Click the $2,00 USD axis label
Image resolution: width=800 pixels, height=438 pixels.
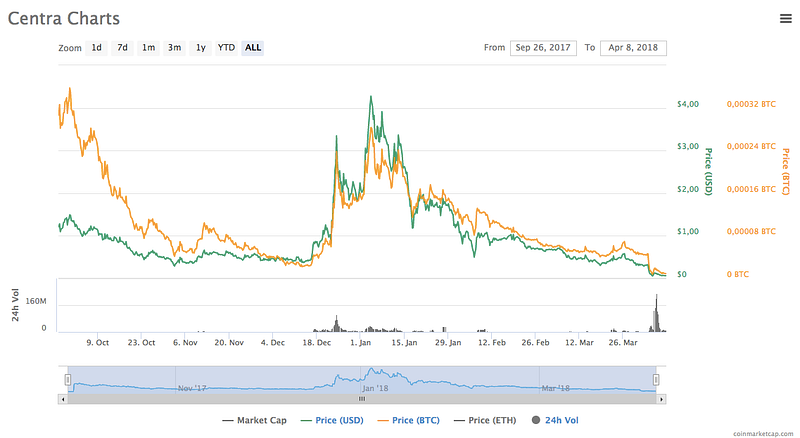[x=688, y=189]
